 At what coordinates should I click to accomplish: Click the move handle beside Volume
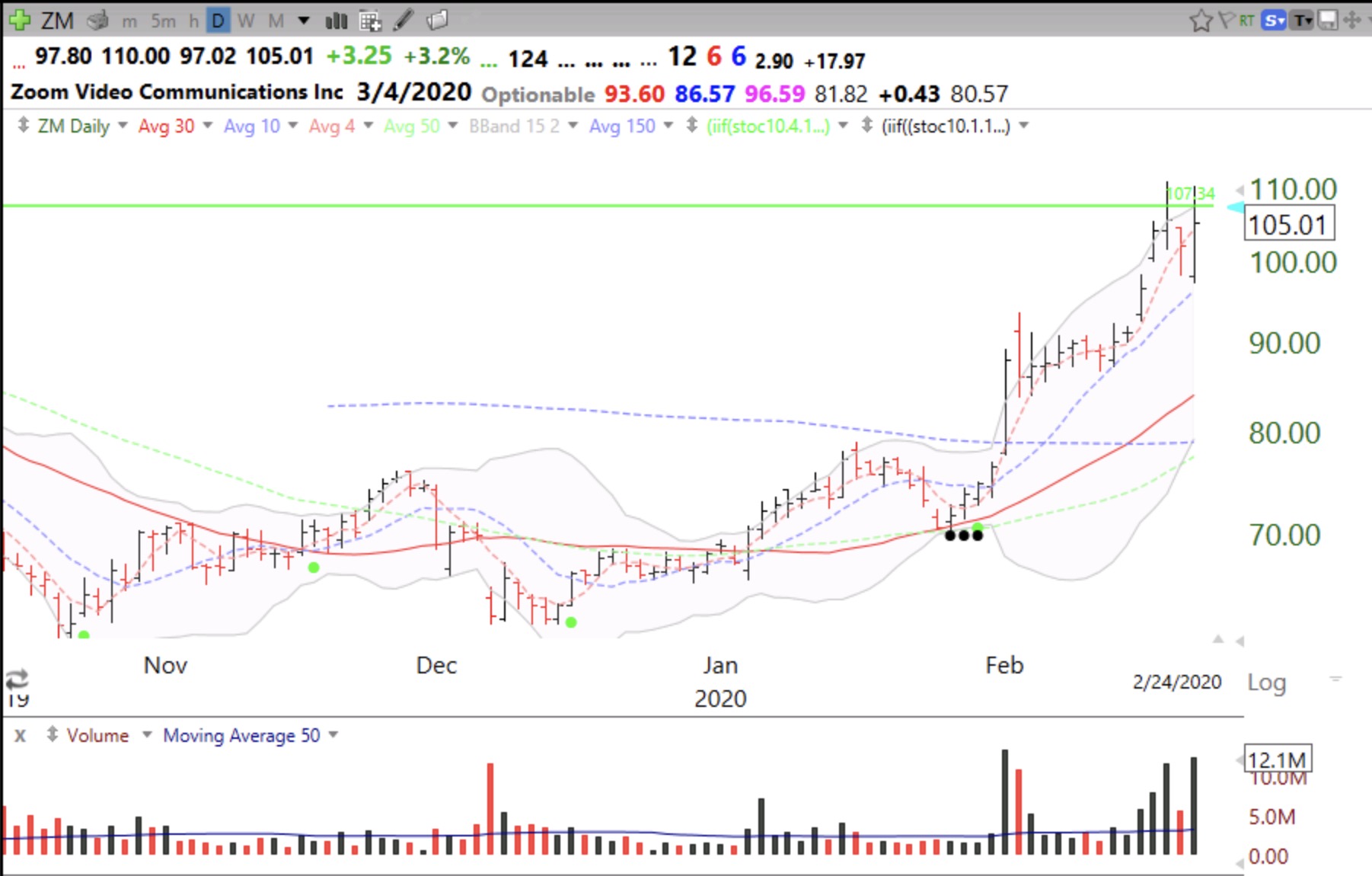tap(52, 735)
